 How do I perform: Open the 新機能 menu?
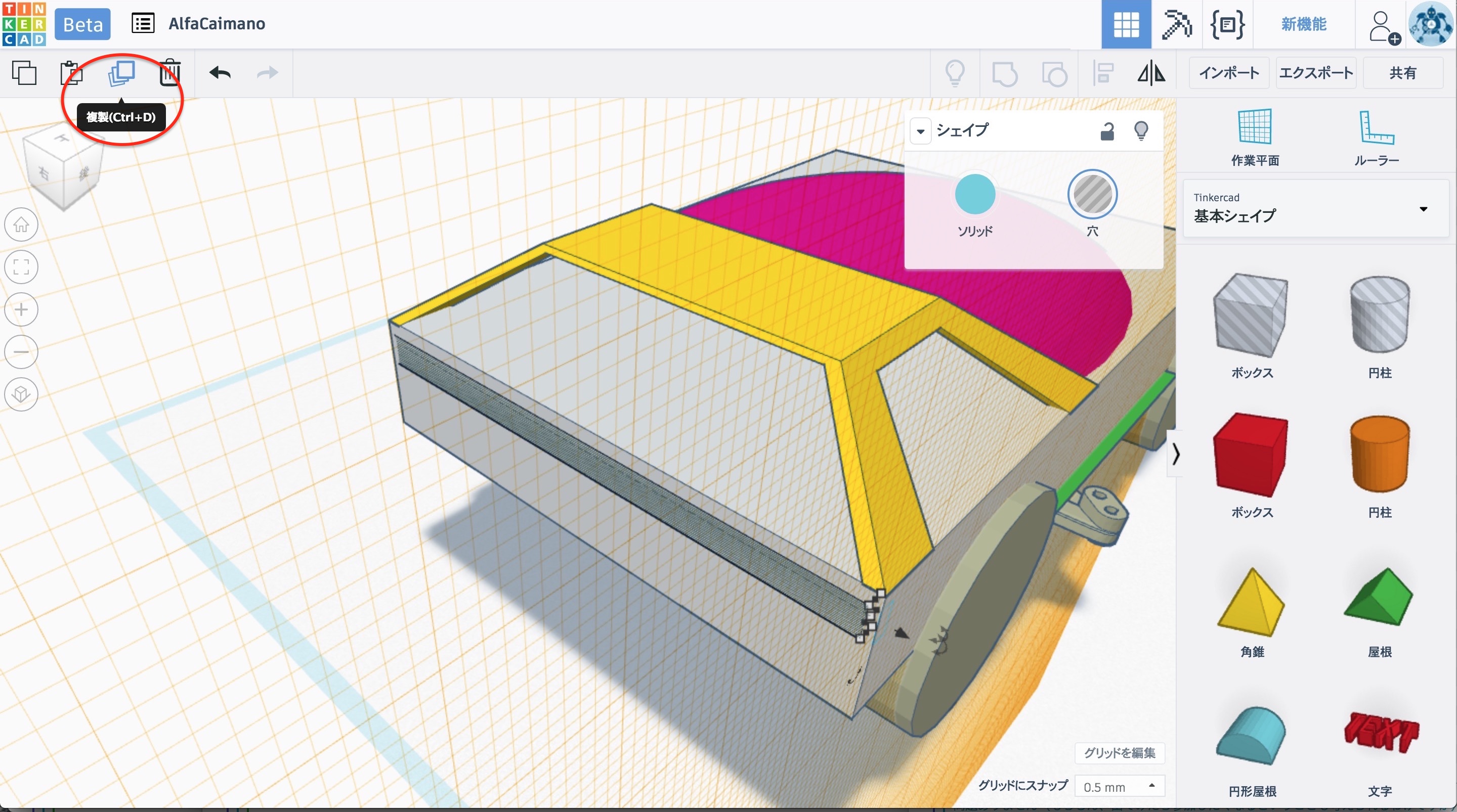(1304, 24)
